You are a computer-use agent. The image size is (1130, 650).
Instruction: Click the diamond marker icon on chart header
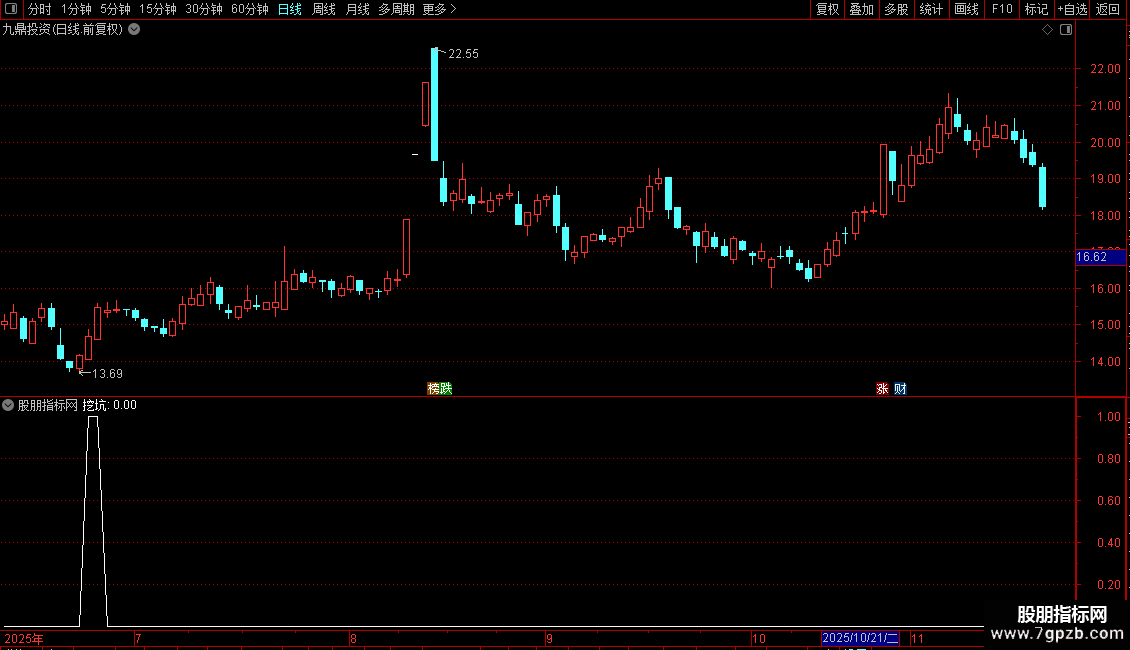[1047, 30]
